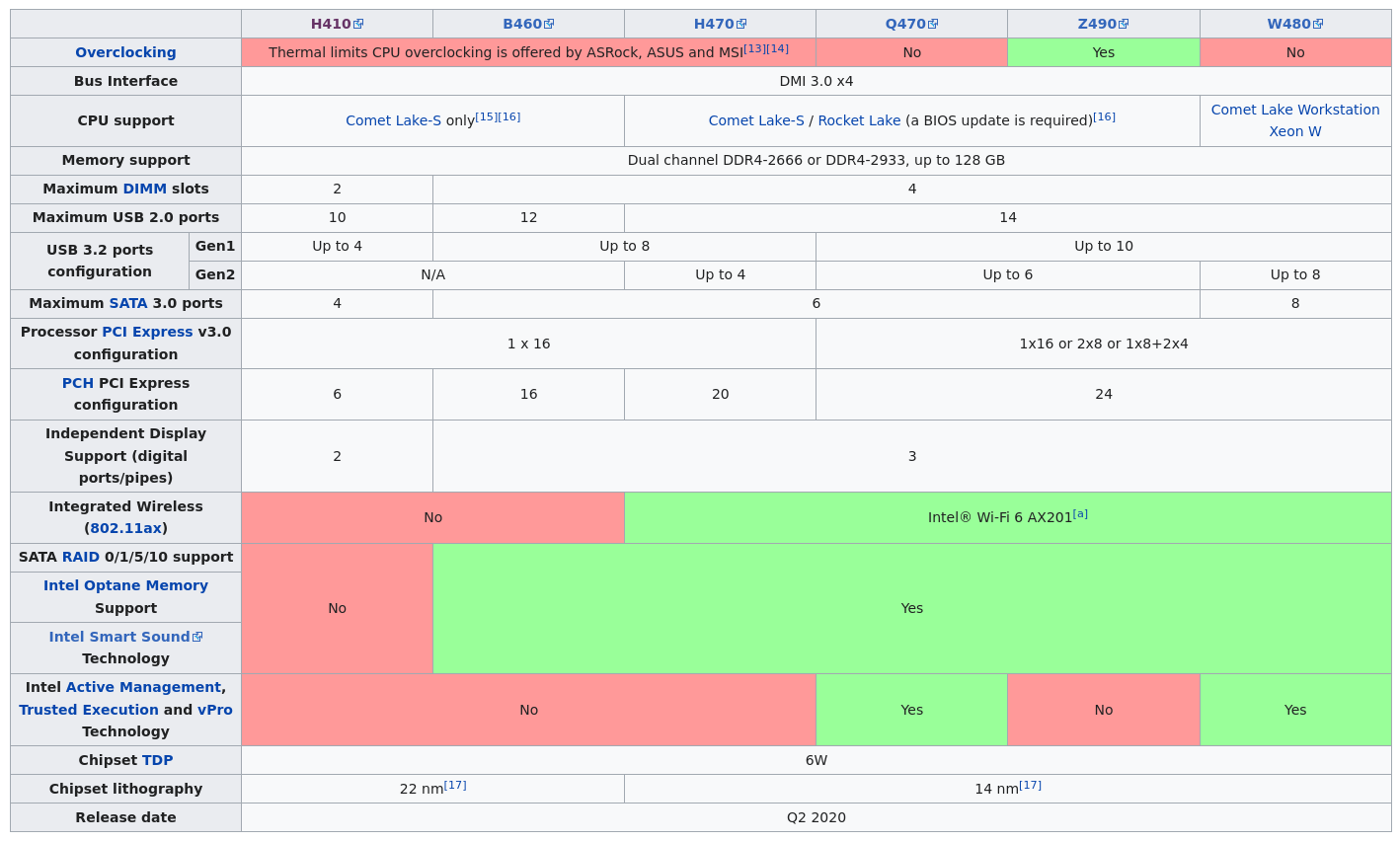Screen dimensions: 1400x842
Task: Open citation [17] next to 22 nm
Action: coord(455,785)
